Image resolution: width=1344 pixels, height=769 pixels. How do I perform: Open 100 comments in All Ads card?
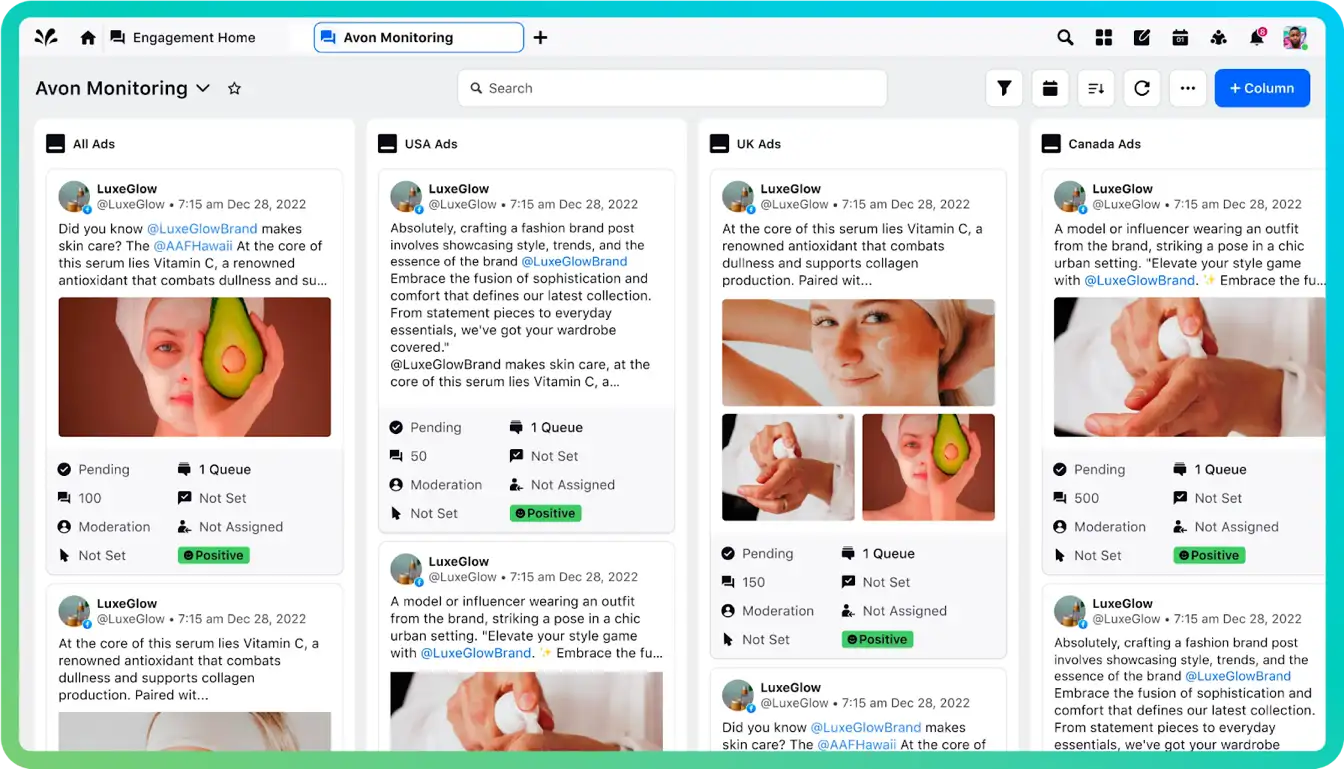80,498
